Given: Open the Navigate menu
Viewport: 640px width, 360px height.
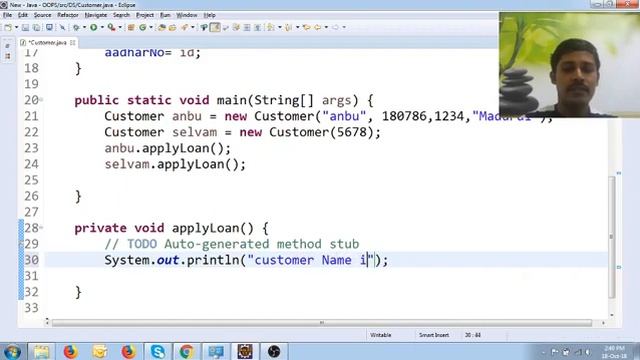Looking at the screenshot, I should point(96,15).
